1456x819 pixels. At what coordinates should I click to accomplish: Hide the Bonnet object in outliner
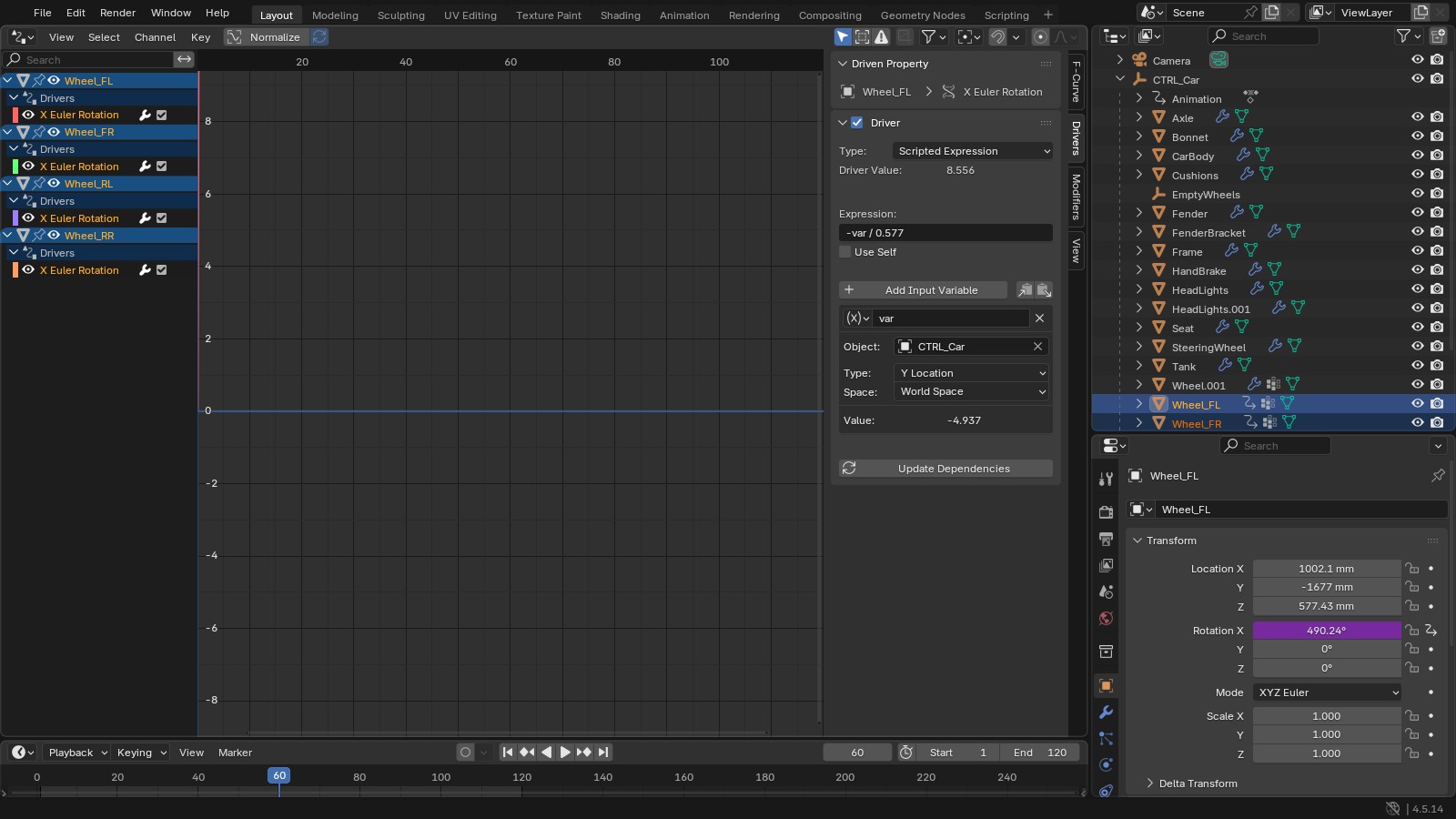click(1417, 136)
